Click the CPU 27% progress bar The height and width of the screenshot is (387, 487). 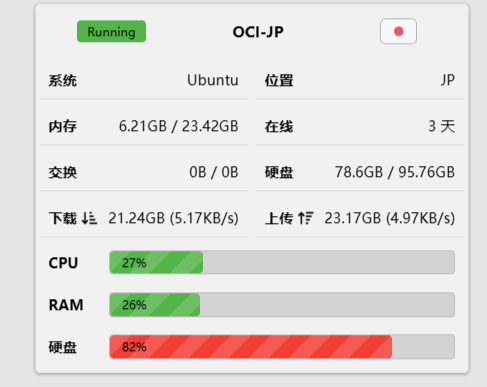282,262
